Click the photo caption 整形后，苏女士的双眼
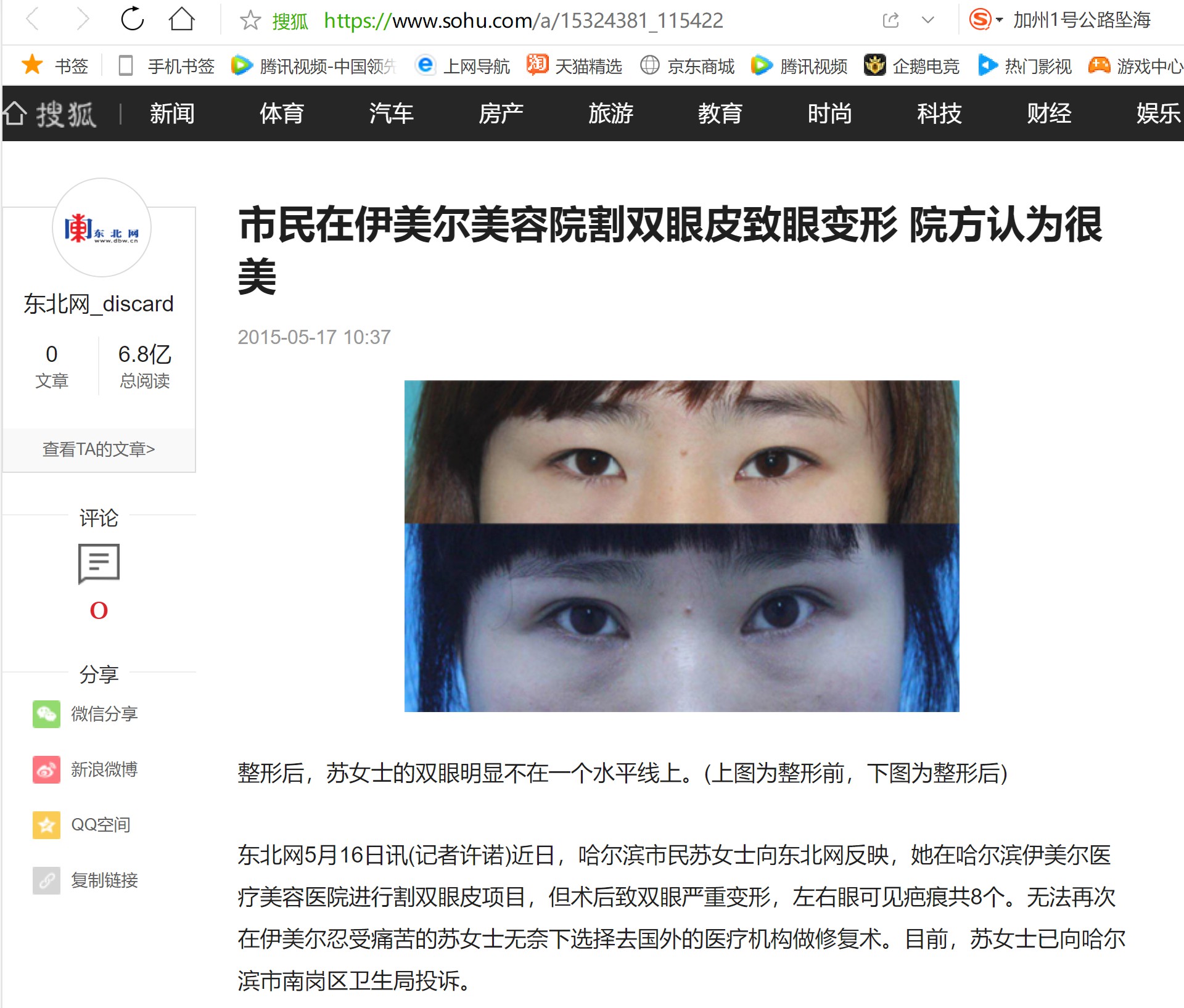1184x1008 pixels. pyautogui.click(x=623, y=773)
